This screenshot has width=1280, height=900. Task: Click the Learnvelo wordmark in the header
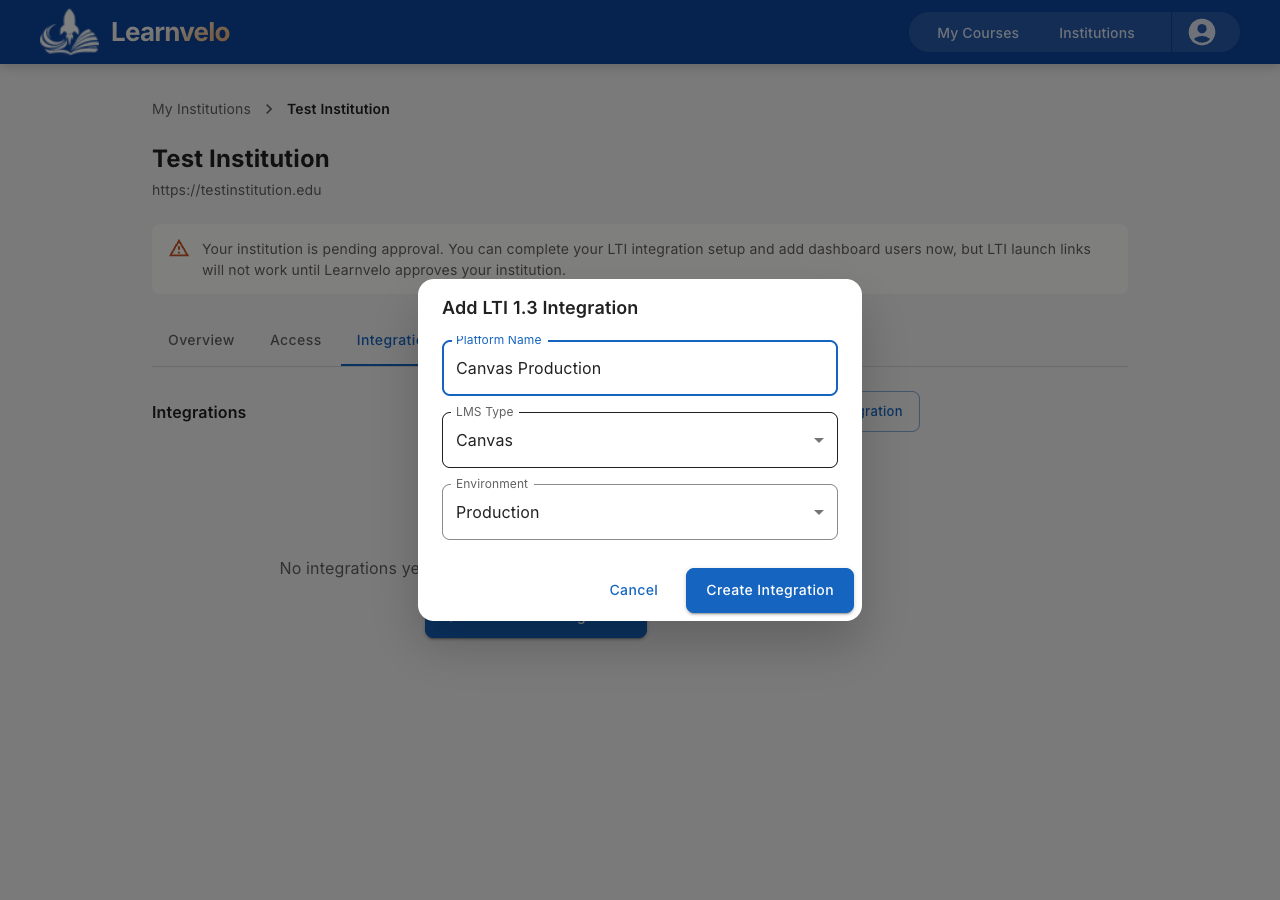coord(170,31)
